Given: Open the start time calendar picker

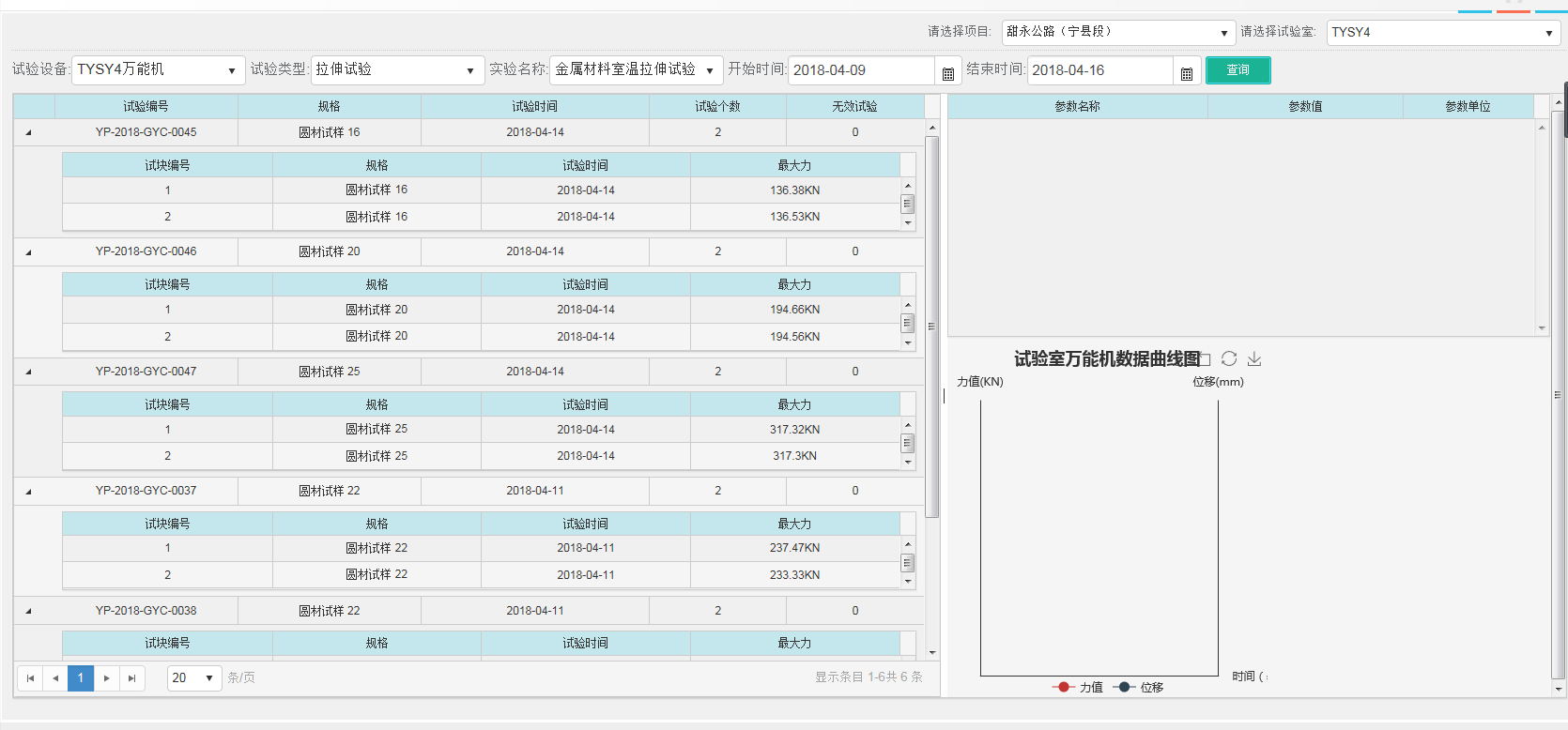Looking at the screenshot, I should [x=947, y=72].
